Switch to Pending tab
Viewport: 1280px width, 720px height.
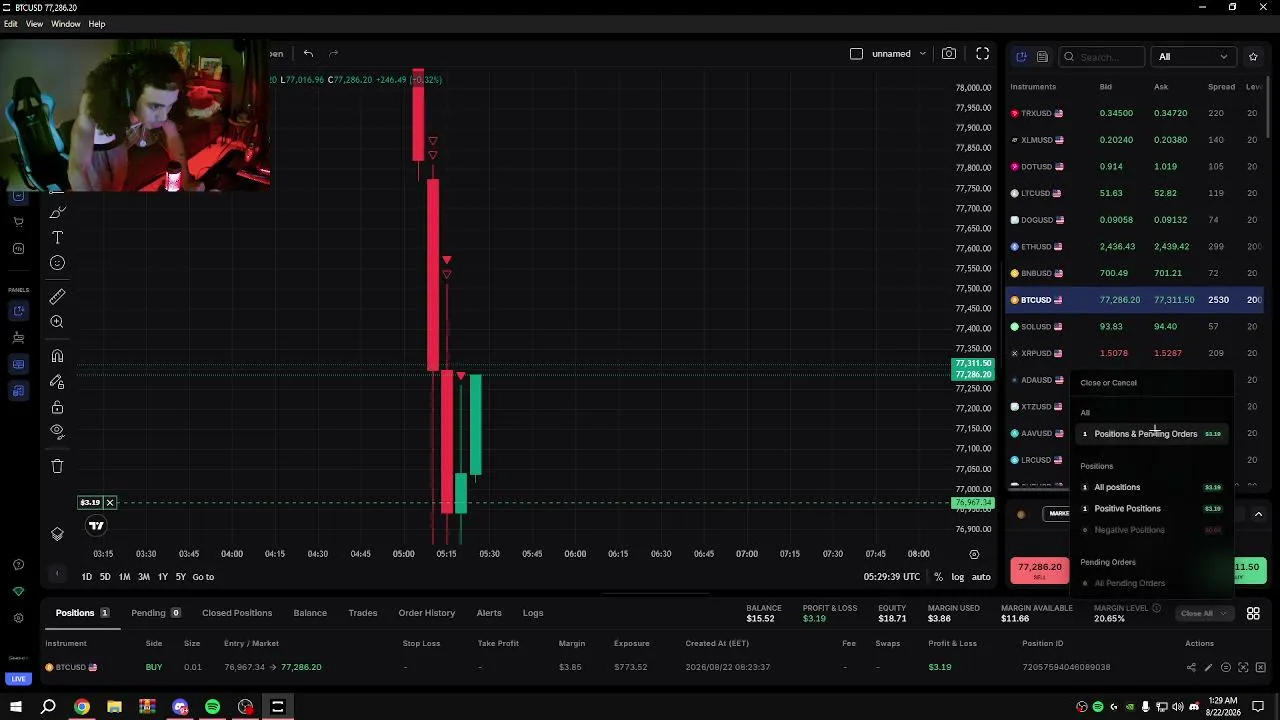coord(154,613)
